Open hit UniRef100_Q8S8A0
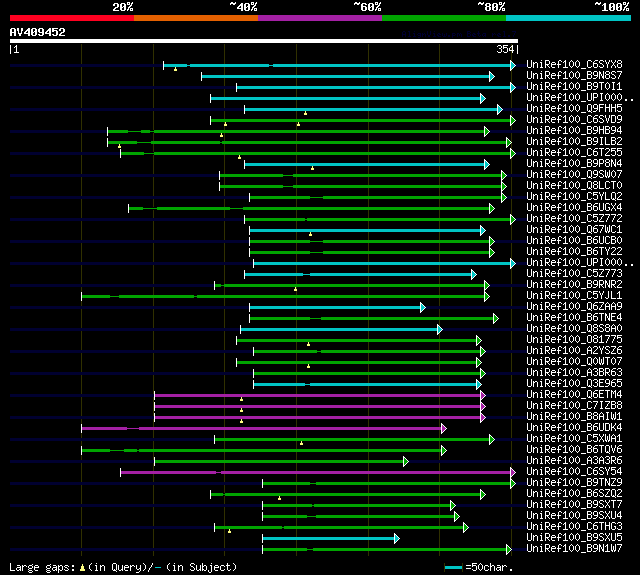 (x=574, y=329)
